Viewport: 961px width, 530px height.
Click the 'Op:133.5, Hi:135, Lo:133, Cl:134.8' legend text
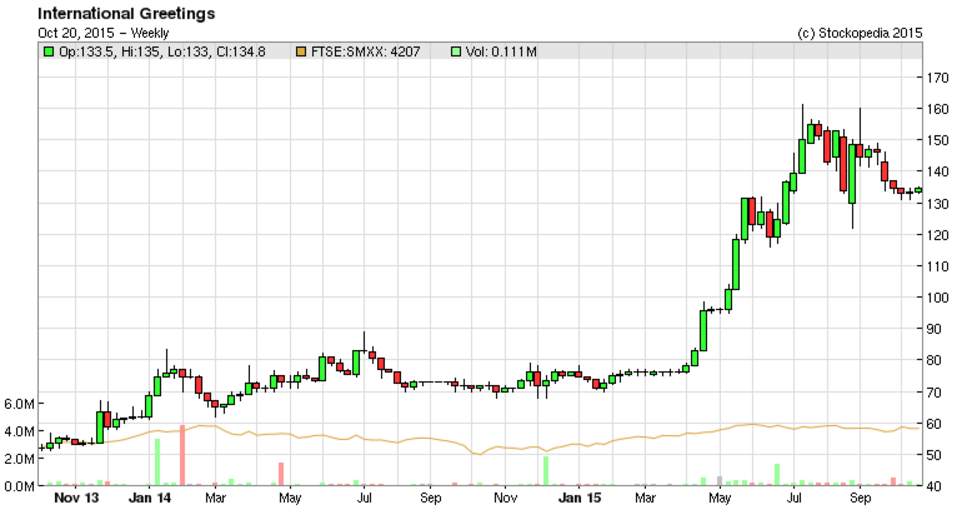pos(162,52)
